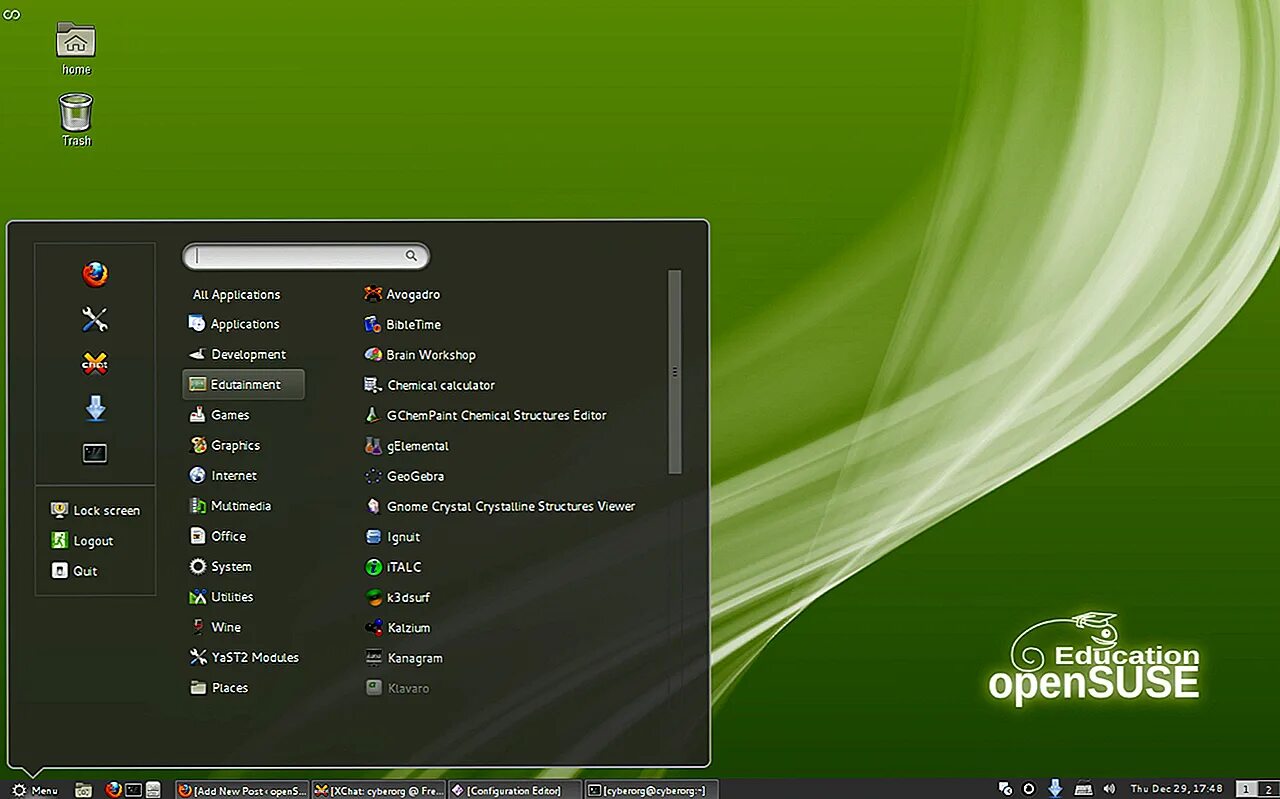Open the blue download-arrow favorite
The width and height of the screenshot is (1280, 799).
click(95, 408)
